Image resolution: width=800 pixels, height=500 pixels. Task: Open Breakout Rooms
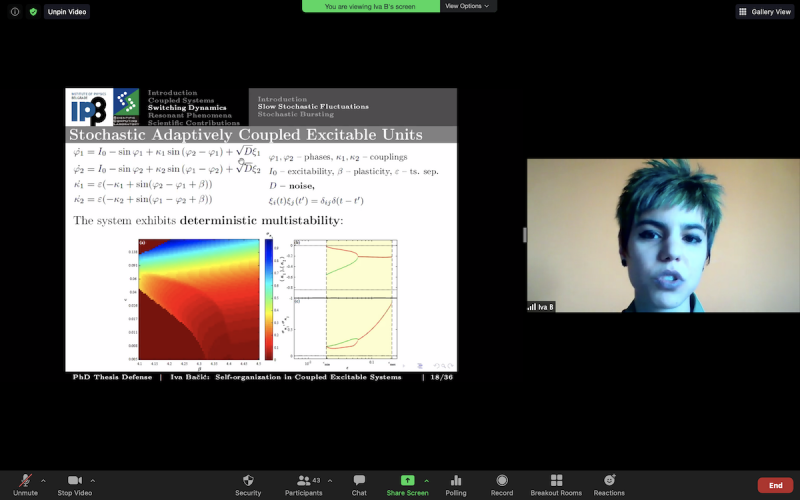tap(556, 484)
